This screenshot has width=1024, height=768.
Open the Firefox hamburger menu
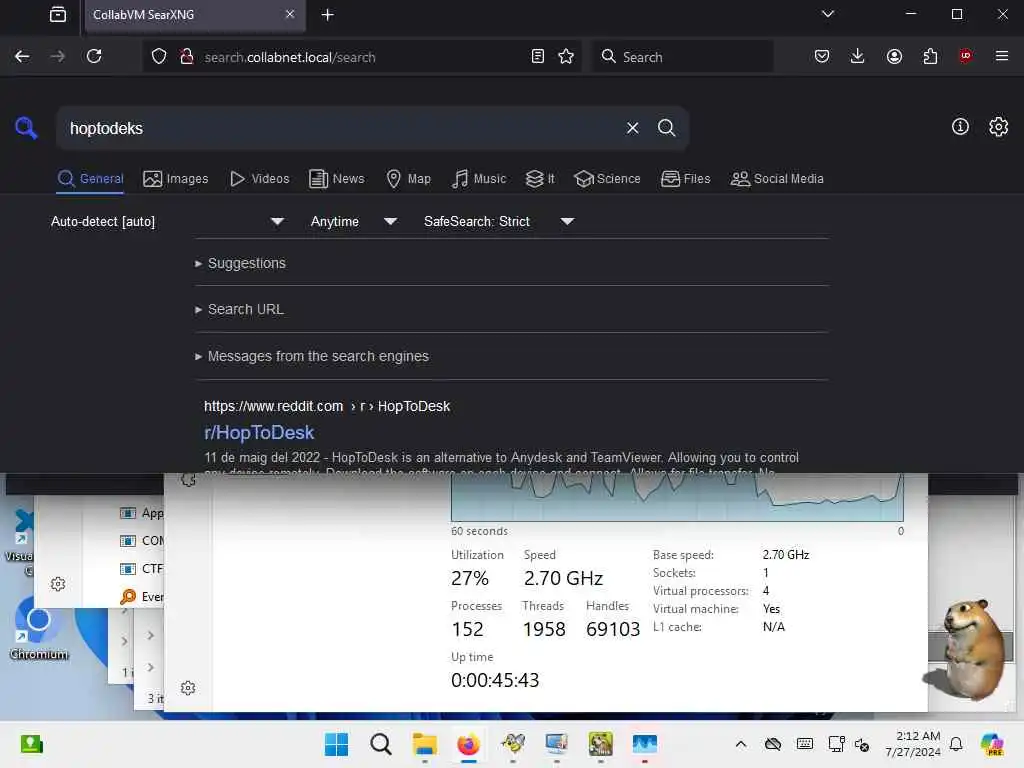(x=1002, y=57)
